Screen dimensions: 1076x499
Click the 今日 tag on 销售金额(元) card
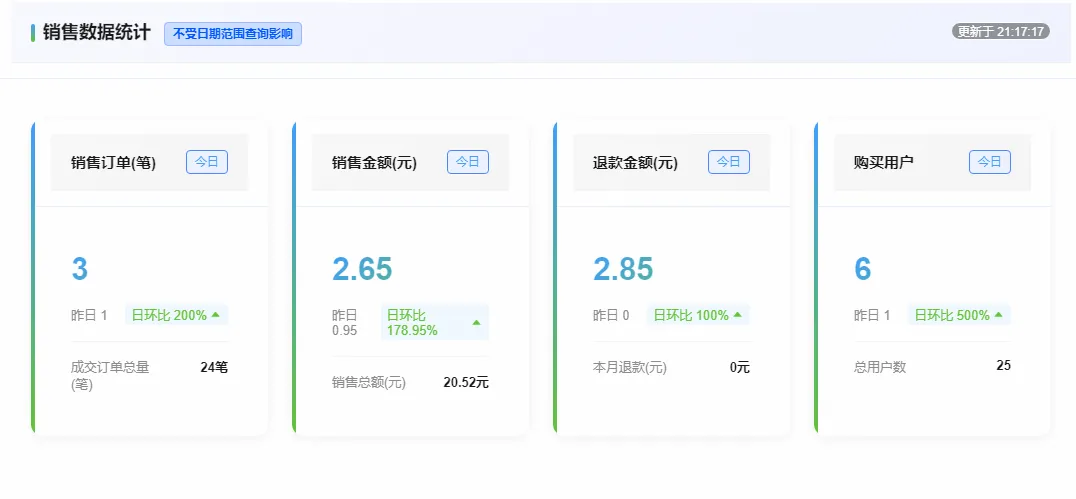468,162
